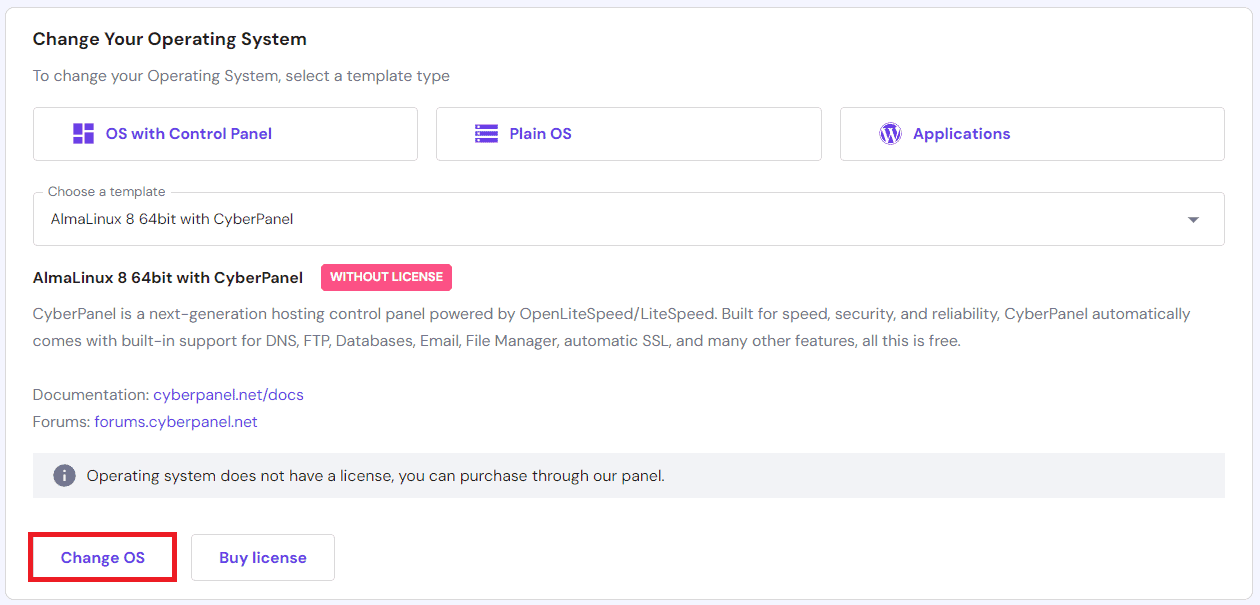
Task: Switch to the Plain OS template type
Action: click(628, 133)
